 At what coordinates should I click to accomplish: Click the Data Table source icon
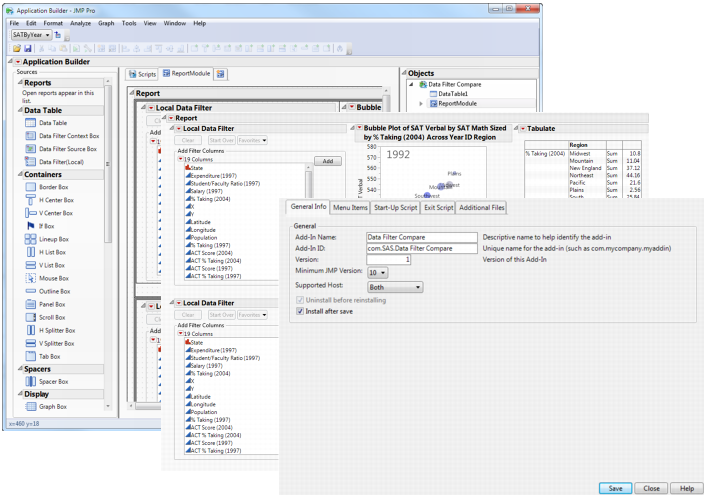[29, 122]
